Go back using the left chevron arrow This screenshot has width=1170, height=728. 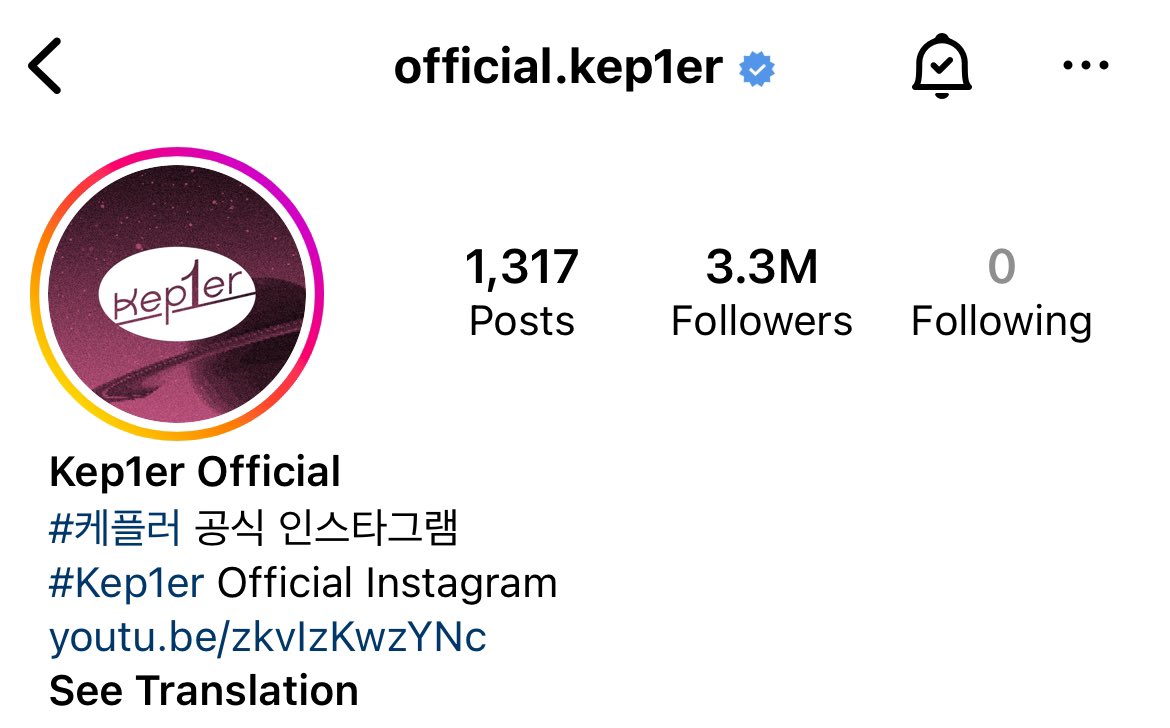[x=45, y=66]
